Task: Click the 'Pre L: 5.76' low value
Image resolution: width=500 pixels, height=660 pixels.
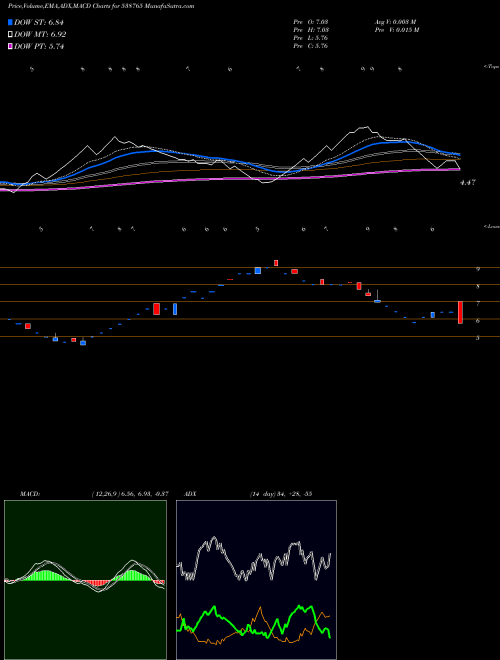Action: 311,38
